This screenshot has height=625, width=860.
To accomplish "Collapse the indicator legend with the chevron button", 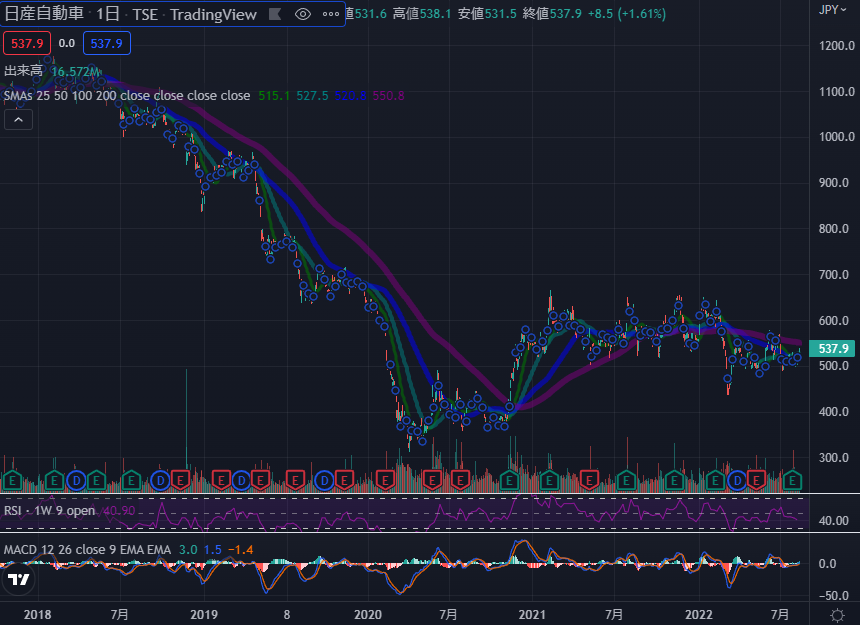I will [x=19, y=120].
